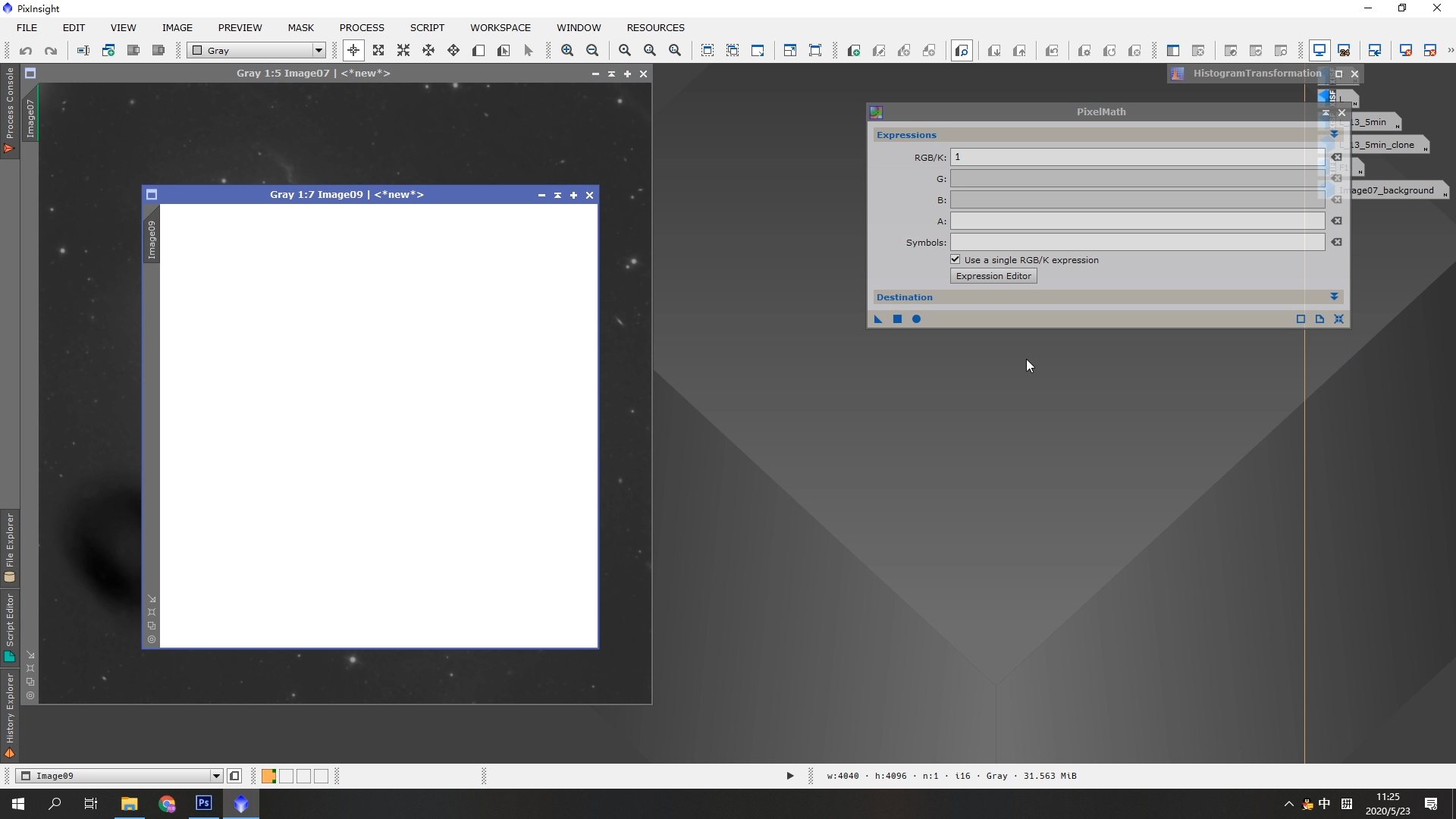This screenshot has width=1456, height=819.
Task: Open the WORKSPACE menu
Action: (x=500, y=27)
